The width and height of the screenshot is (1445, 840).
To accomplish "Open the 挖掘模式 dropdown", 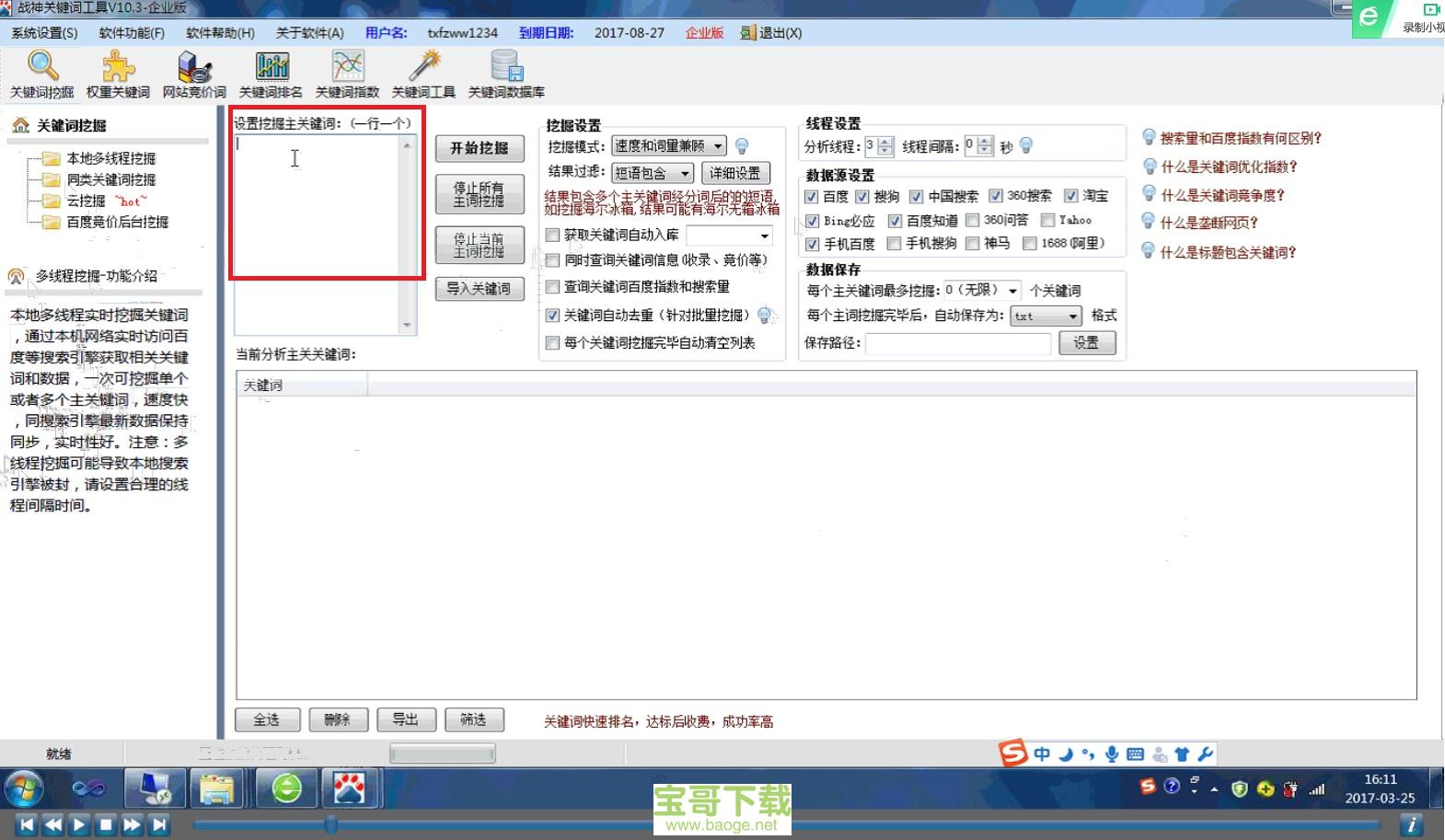I will click(669, 146).
